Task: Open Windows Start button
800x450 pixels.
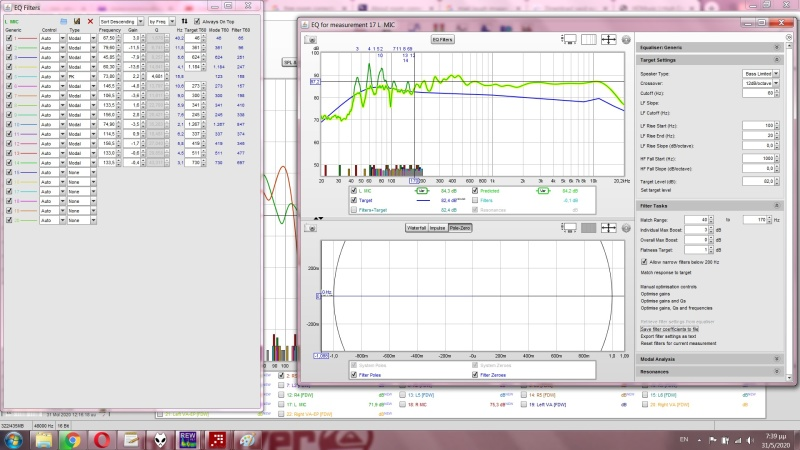Action: [13, 440]
